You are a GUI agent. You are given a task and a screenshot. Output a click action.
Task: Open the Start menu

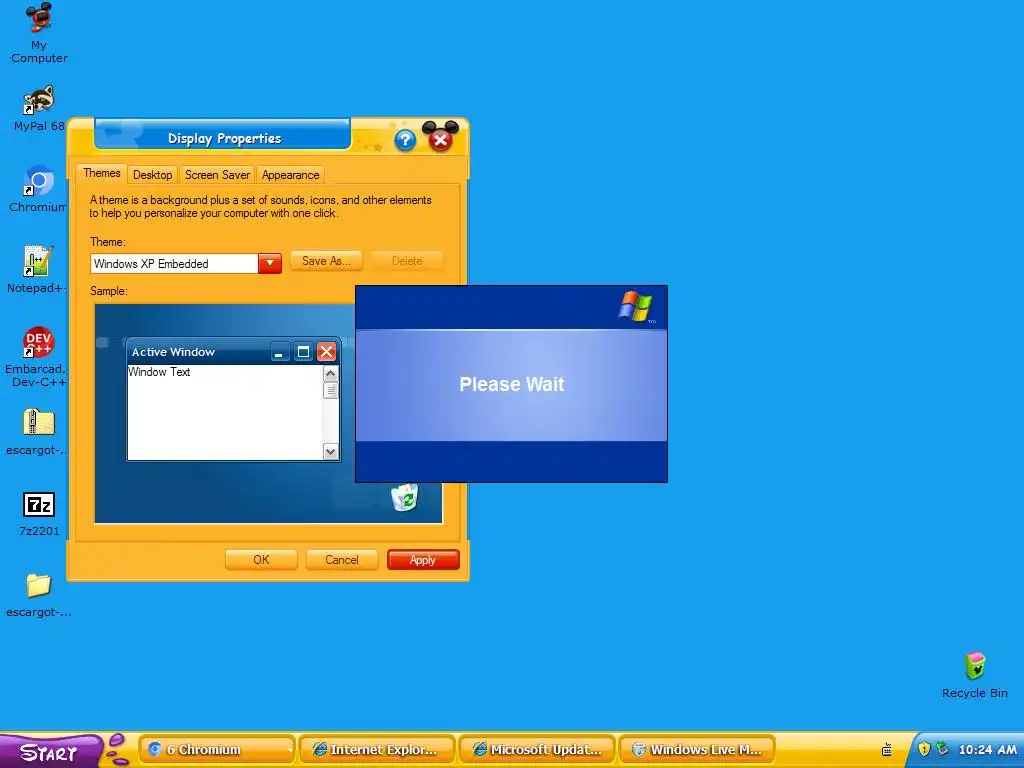tap(50, 752)
